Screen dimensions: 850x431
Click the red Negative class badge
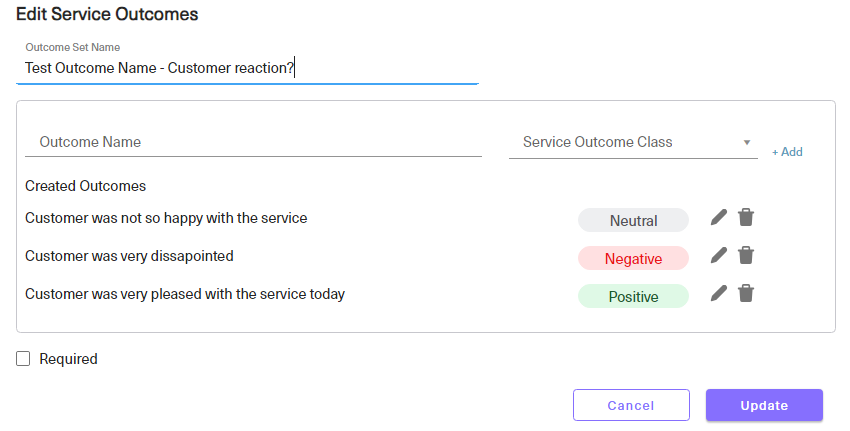[x=633, y=259]
